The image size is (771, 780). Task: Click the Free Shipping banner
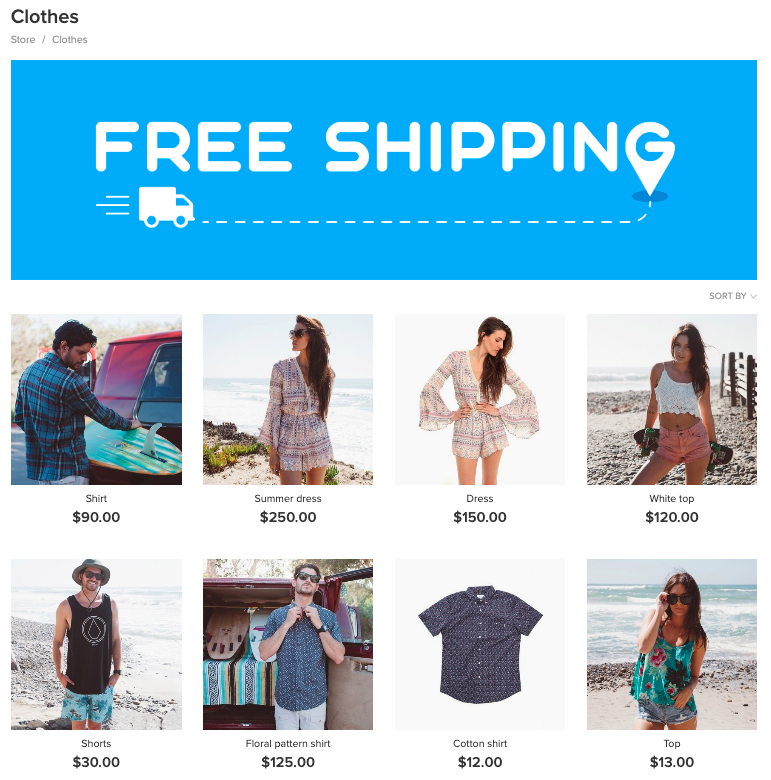384,170
